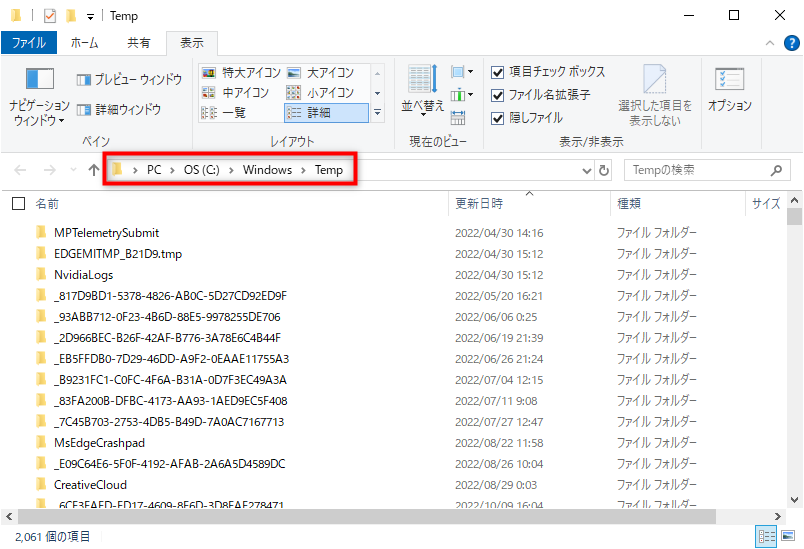This screenshot has width=804, height=549.
Task: Click the horizontal scrollbar thumb
Action: pyautogui.click(x=367, y=516)
